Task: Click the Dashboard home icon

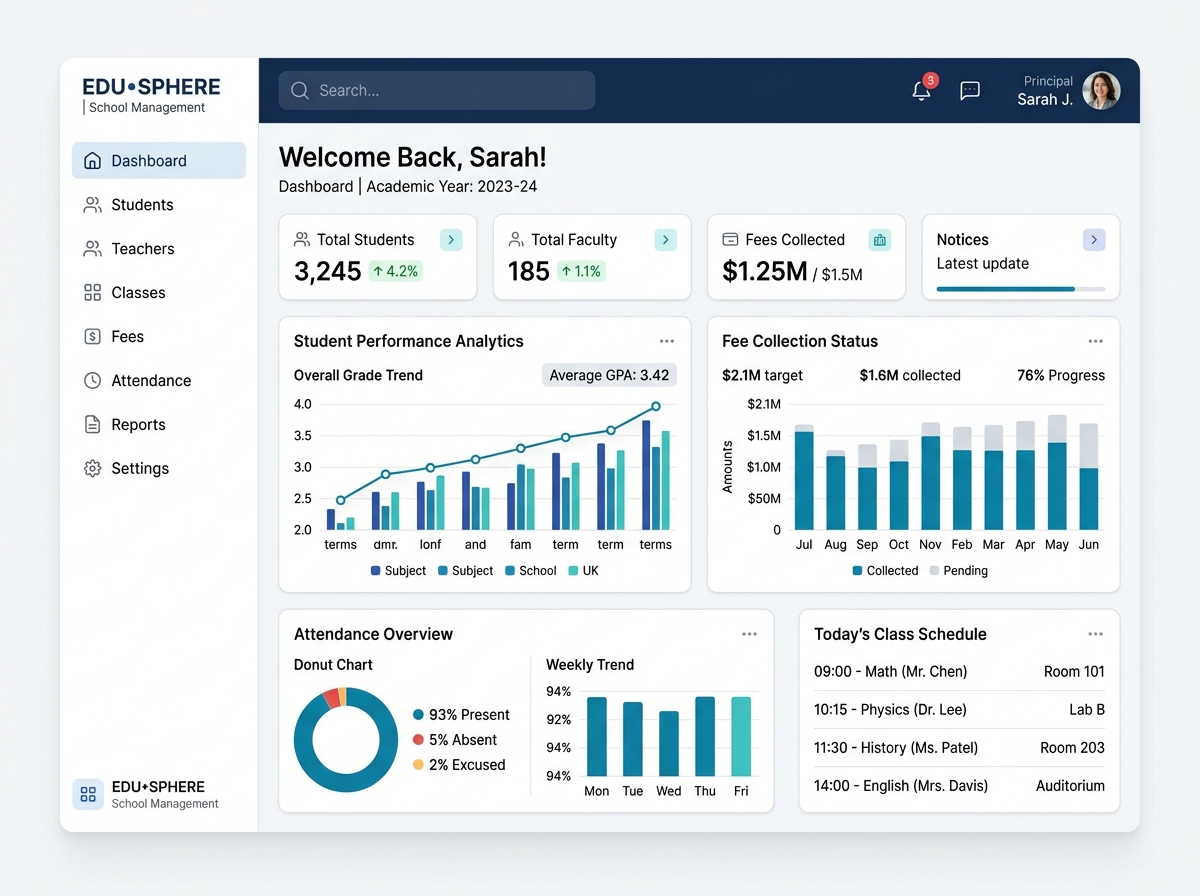Action: tap(92, 160)
